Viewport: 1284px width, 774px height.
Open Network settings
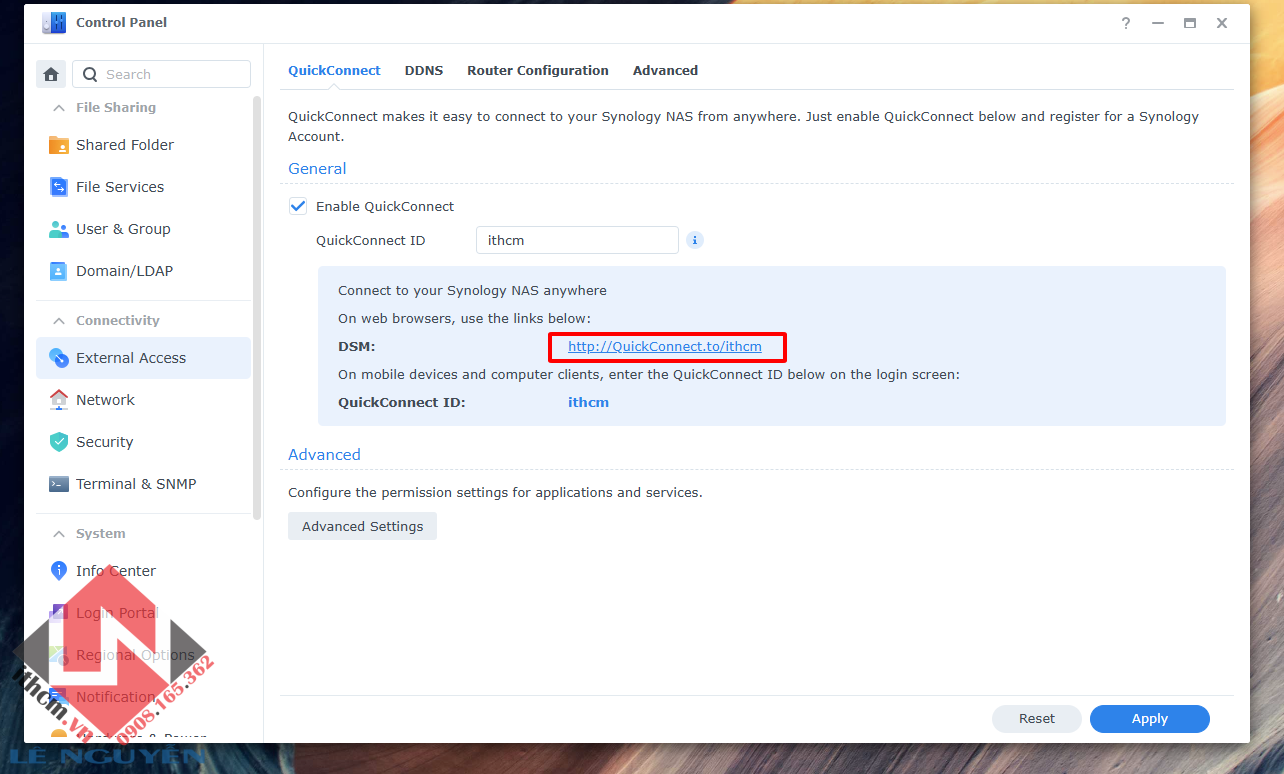(144, 400)
